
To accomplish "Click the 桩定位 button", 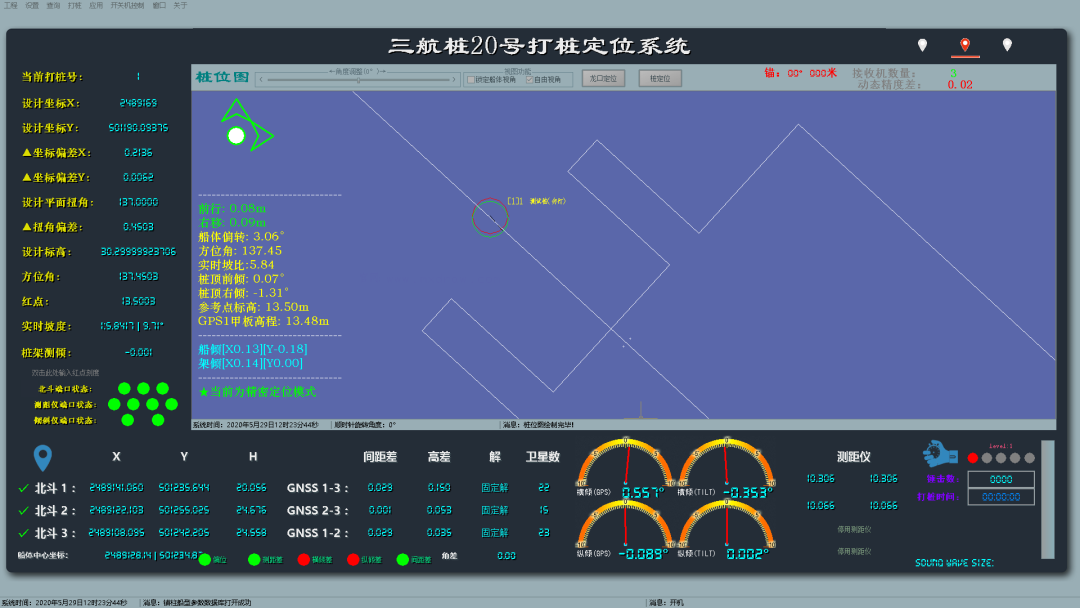I will point(660,78).
